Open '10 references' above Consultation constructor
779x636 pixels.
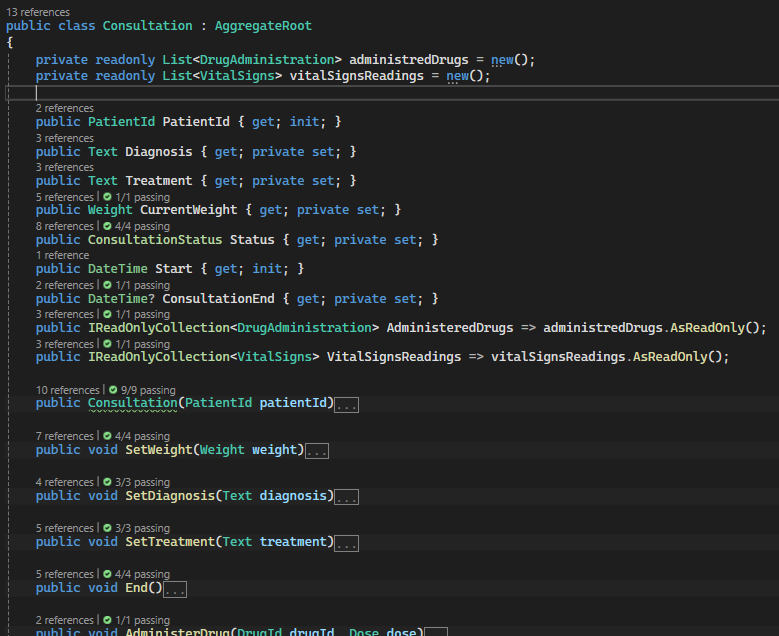tap(68, 390)
